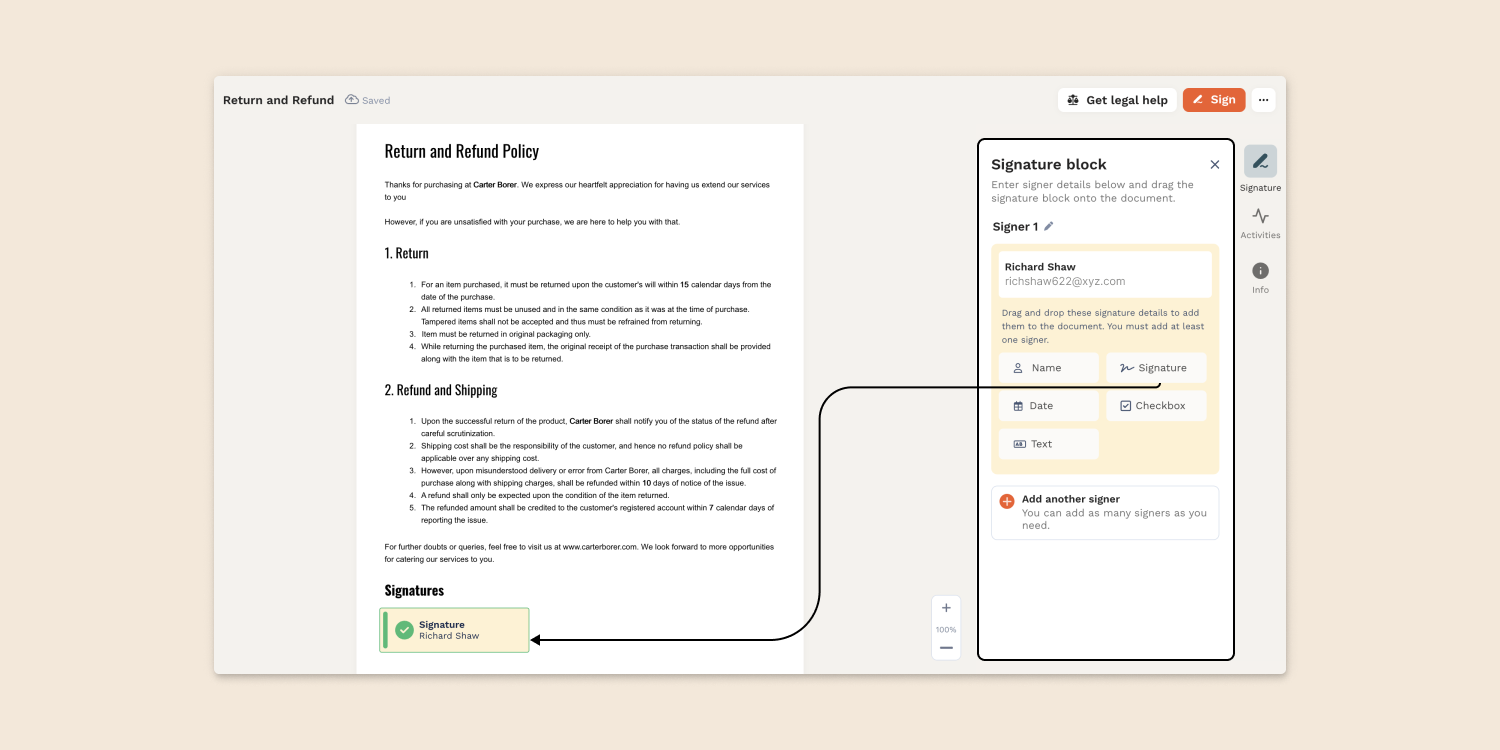Zoom in with the plus button

(946, 608)
